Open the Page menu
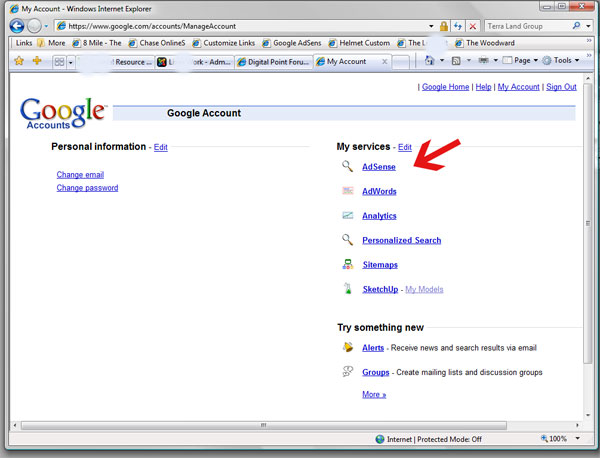 tap(520, 60)
